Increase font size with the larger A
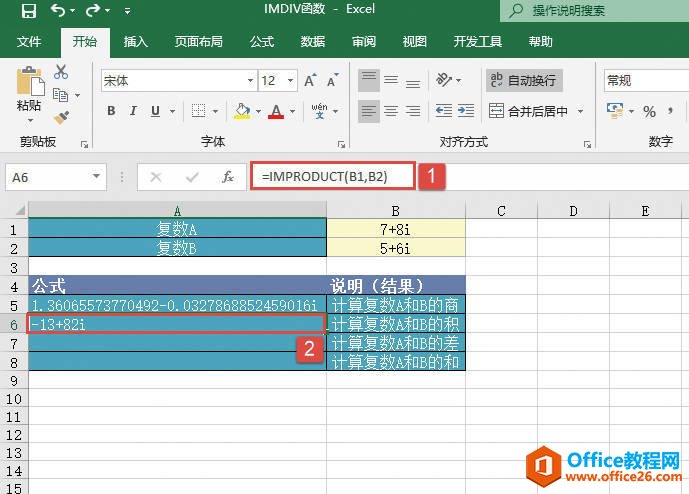The width and height of the screenshot is (689, 494). pos(310,81)
